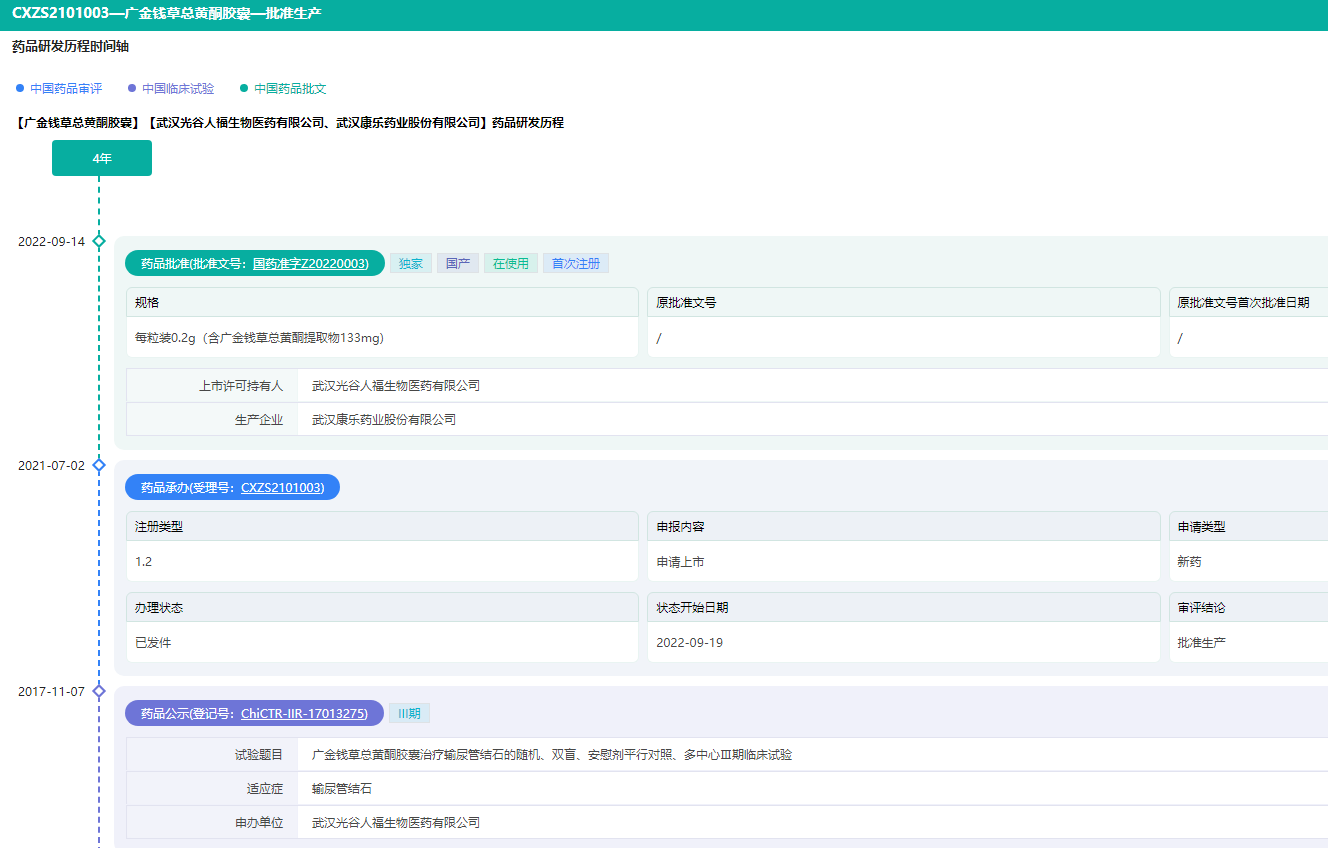Toggle 中国临床试验 legend filter

(178, 89)
